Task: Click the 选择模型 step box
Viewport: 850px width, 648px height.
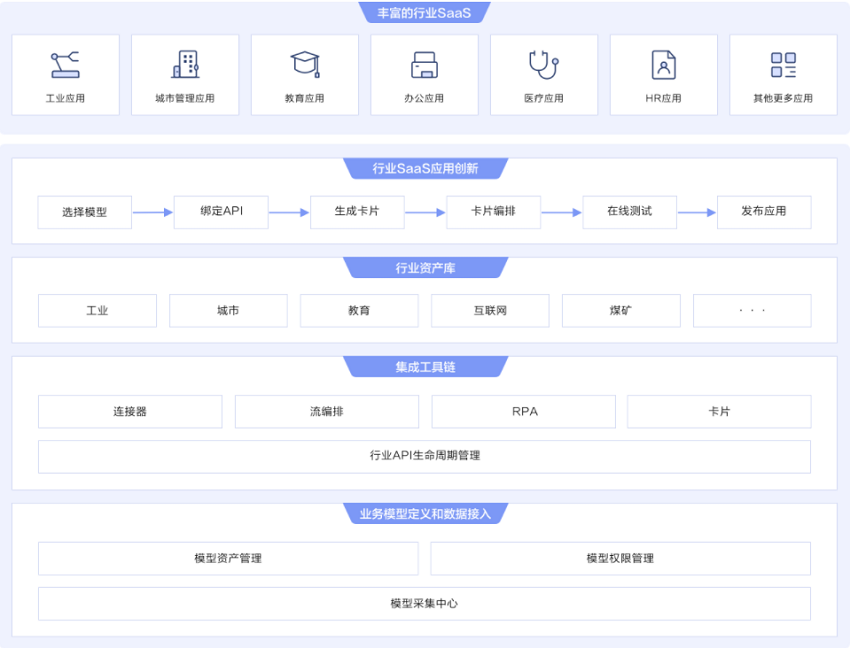Action: pyautogui.click(x=85, y=212)
